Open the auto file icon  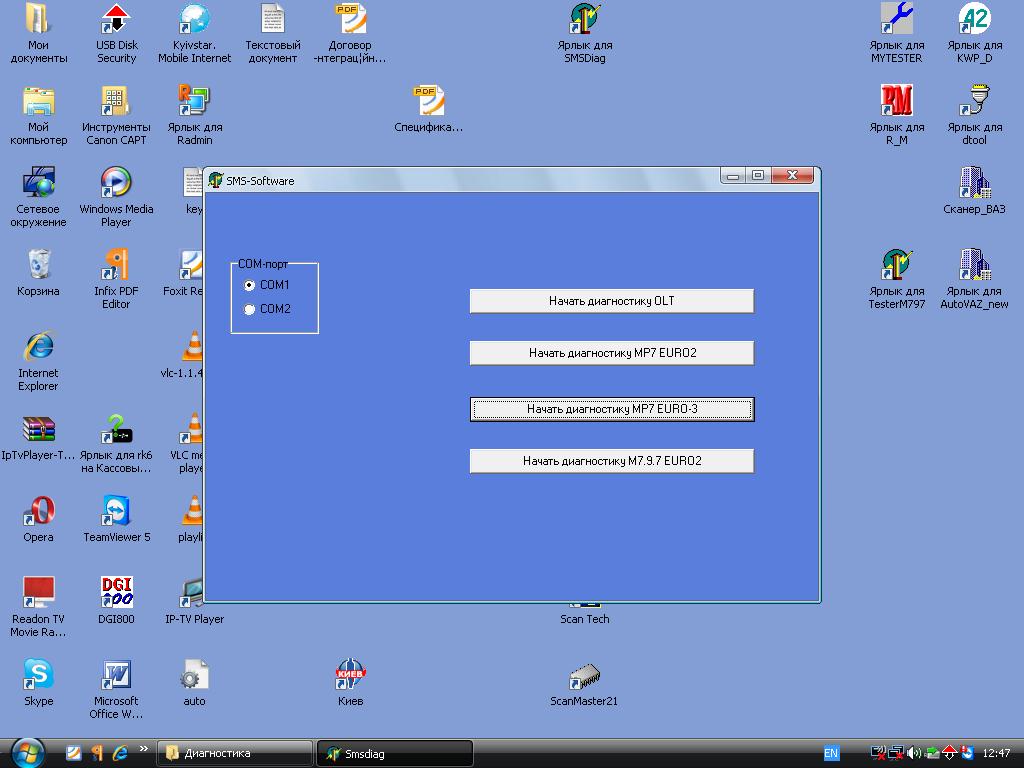pyautogui.click(x=195, y=683)
